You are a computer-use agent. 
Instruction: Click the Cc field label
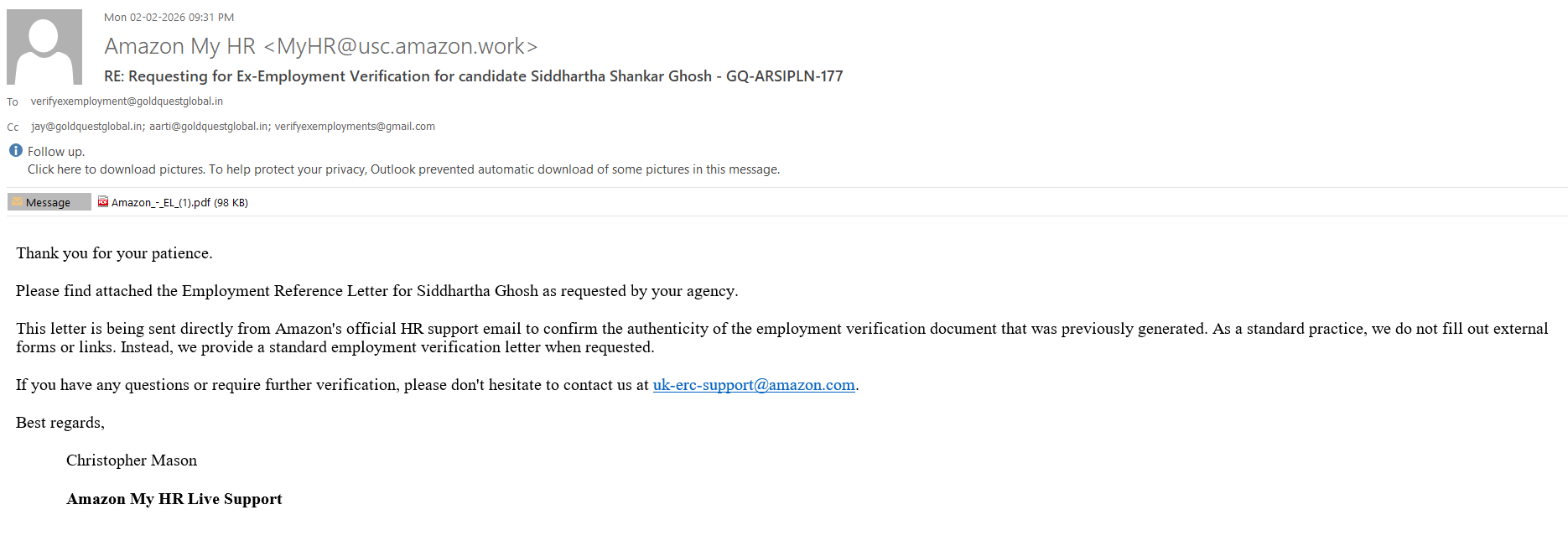(x=13, y=127)
